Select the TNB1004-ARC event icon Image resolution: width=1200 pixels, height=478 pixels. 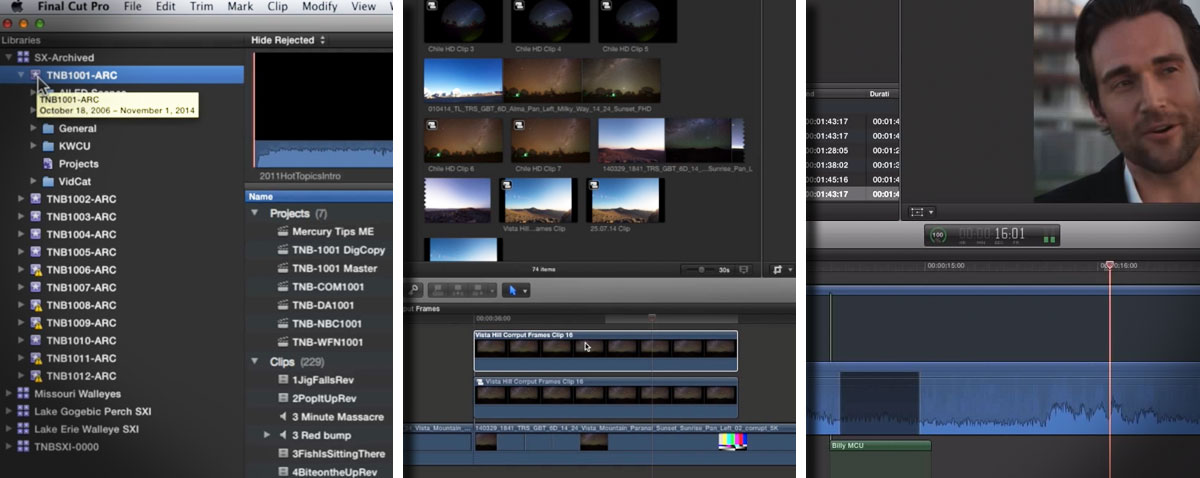(x=37, y=234)
